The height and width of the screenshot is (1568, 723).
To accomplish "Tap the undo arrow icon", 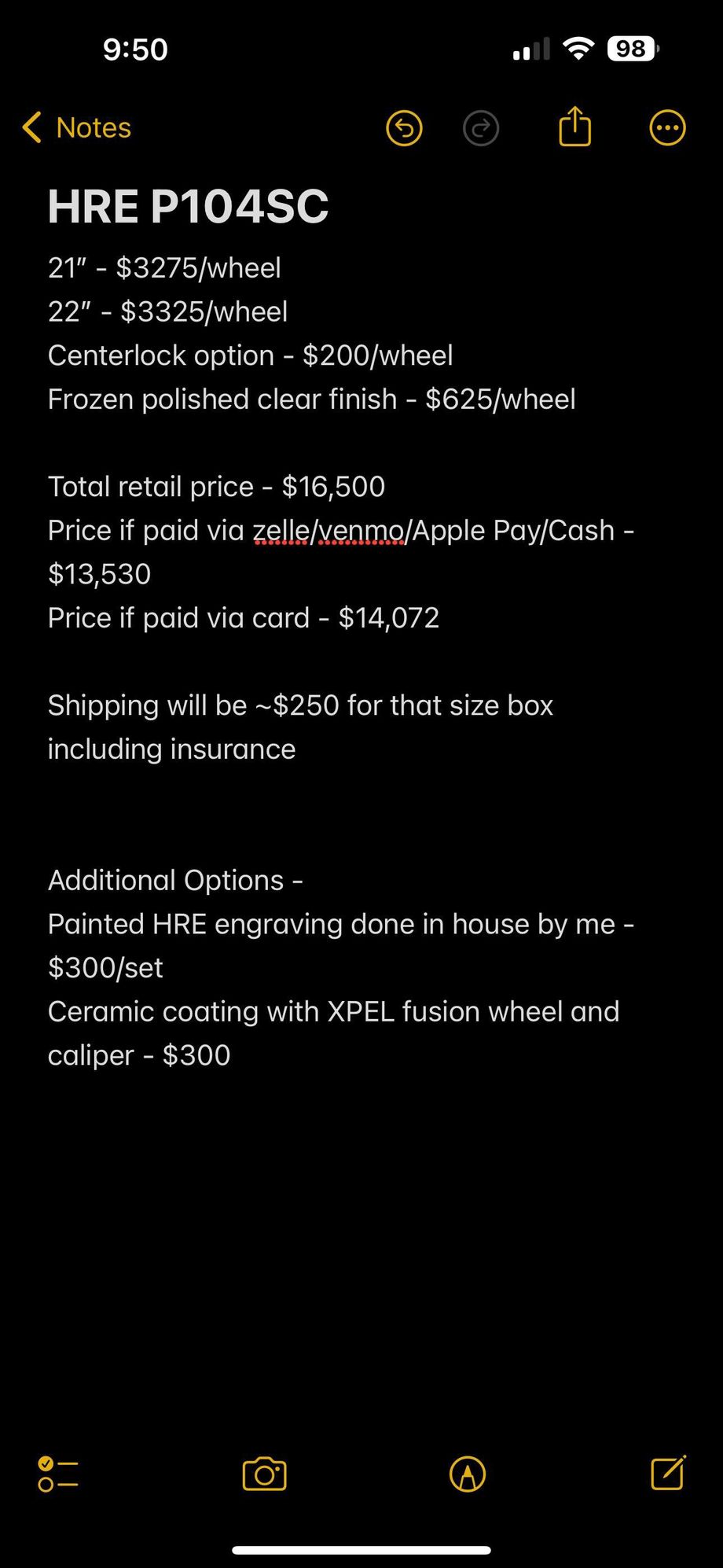I will (x=404, y=128).
